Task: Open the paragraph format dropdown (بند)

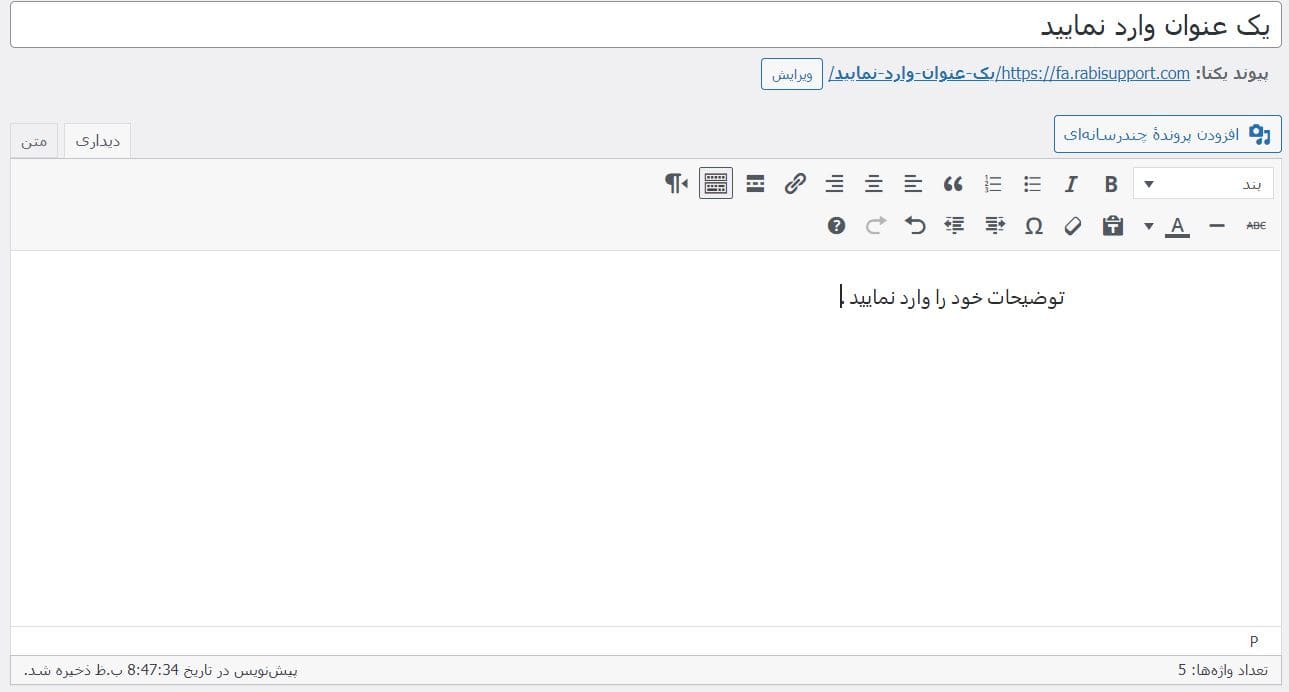Action: [1203, 184]
